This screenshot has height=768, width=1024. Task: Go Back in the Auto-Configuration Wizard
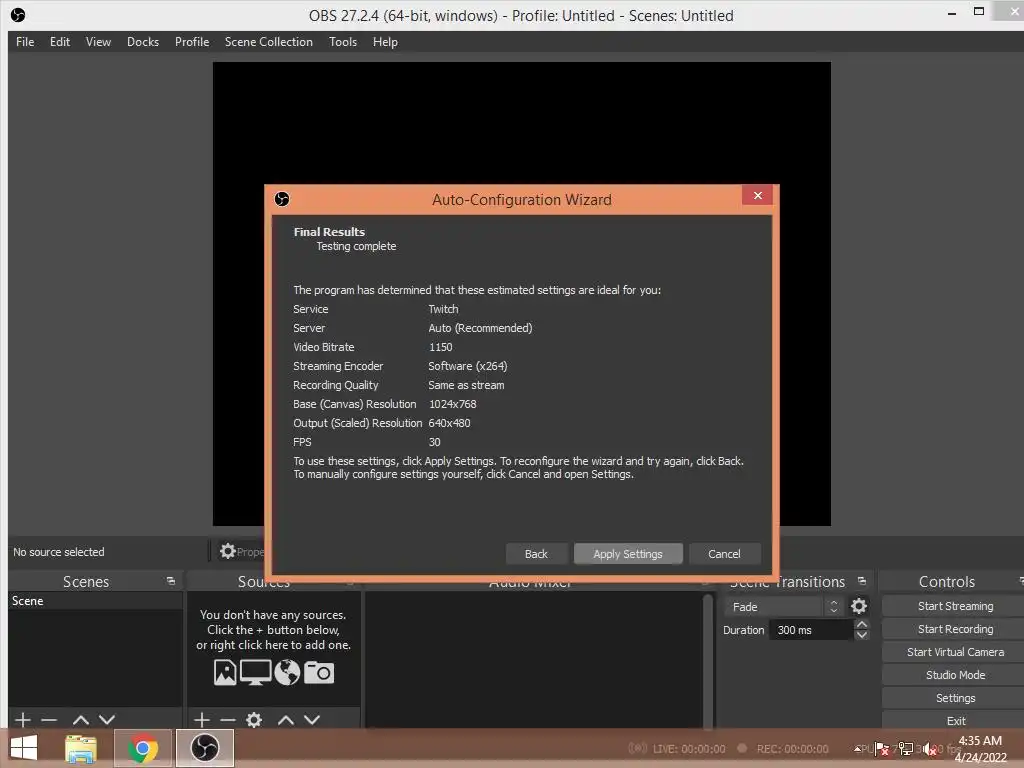point(536,554)
